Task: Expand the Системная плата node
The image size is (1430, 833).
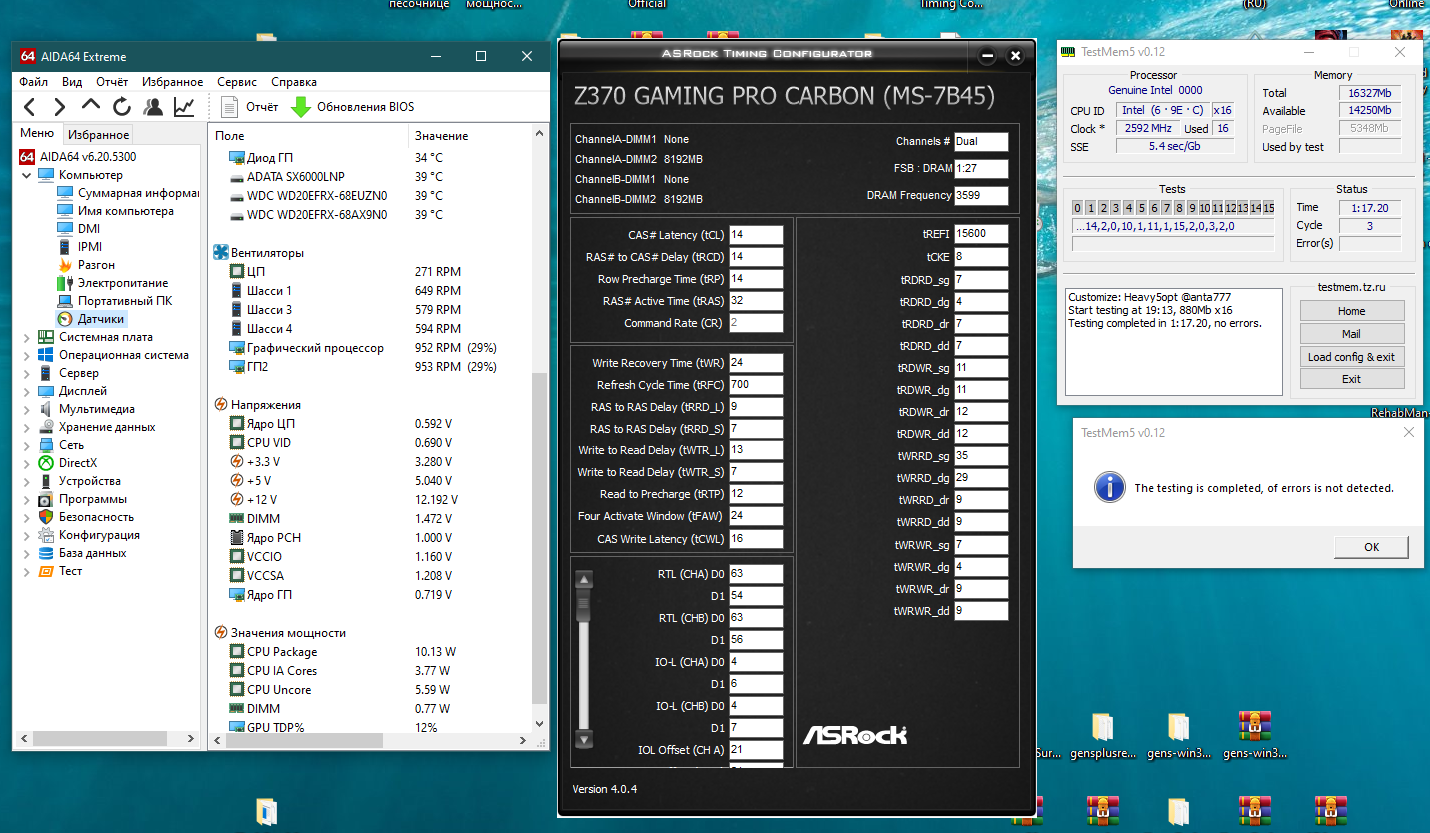Action: 27,337
